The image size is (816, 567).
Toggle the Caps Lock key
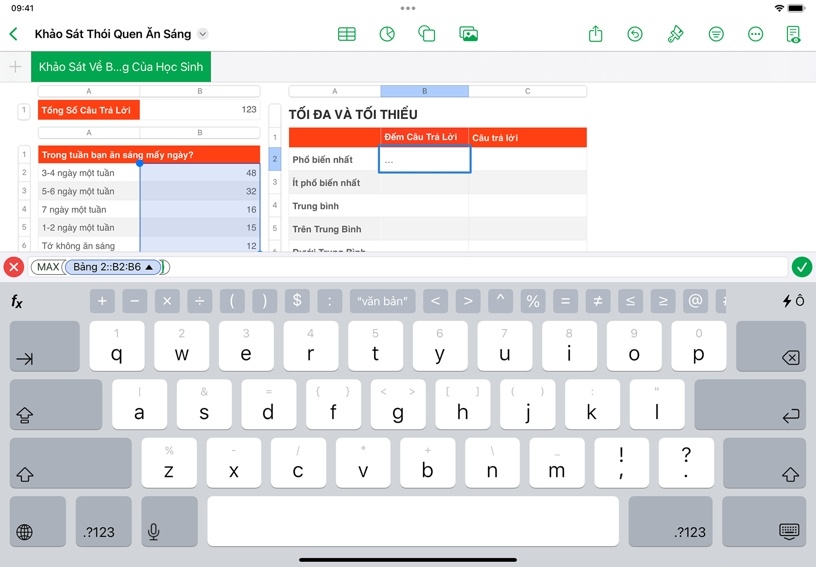[x=56, y=405]
